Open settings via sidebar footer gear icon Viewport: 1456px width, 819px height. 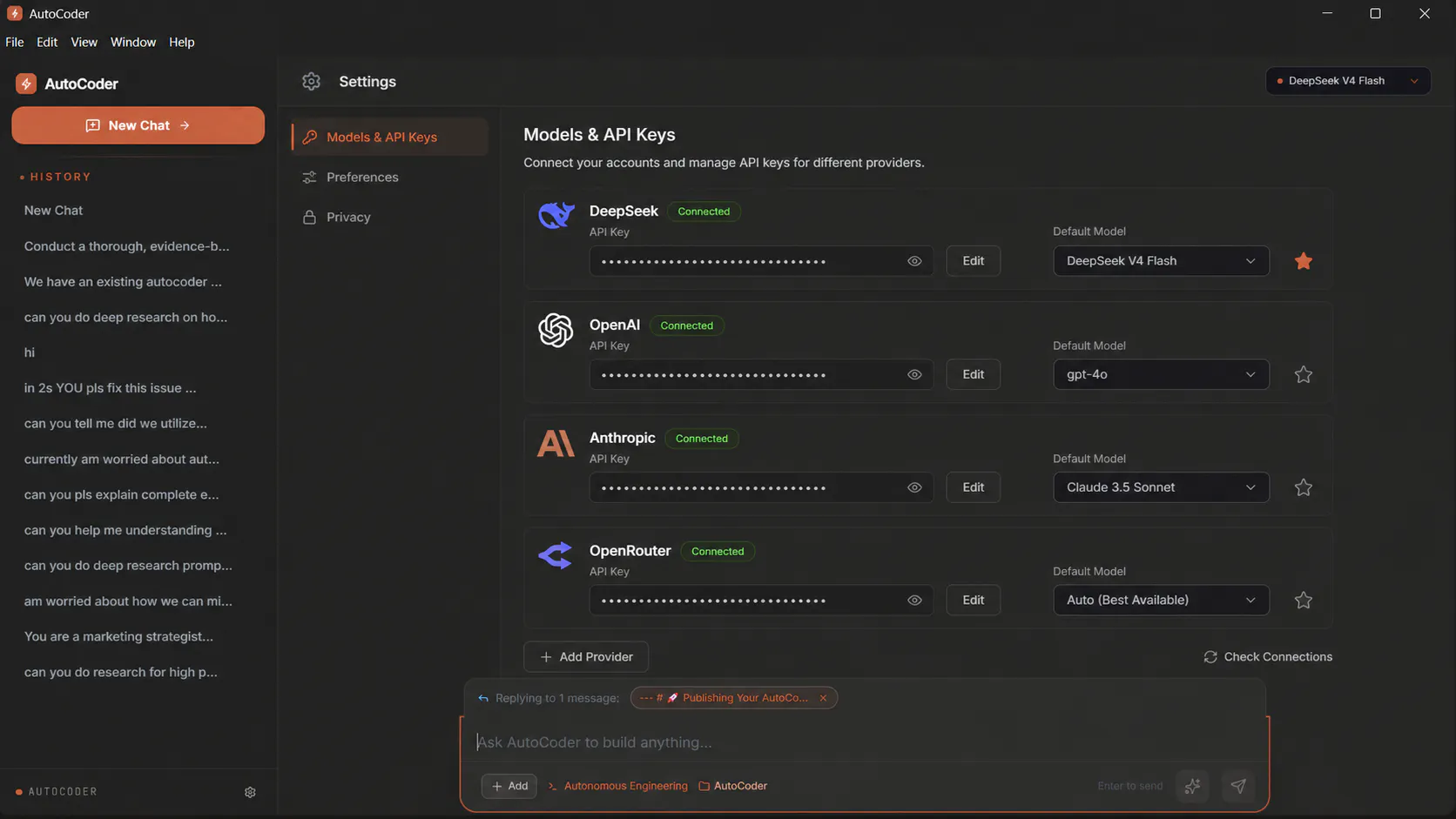pos(250,792)
